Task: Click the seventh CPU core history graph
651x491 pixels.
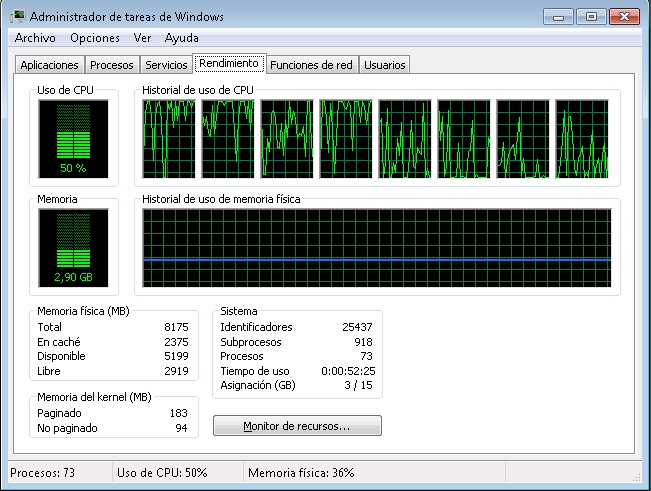Action: point(523,139)
